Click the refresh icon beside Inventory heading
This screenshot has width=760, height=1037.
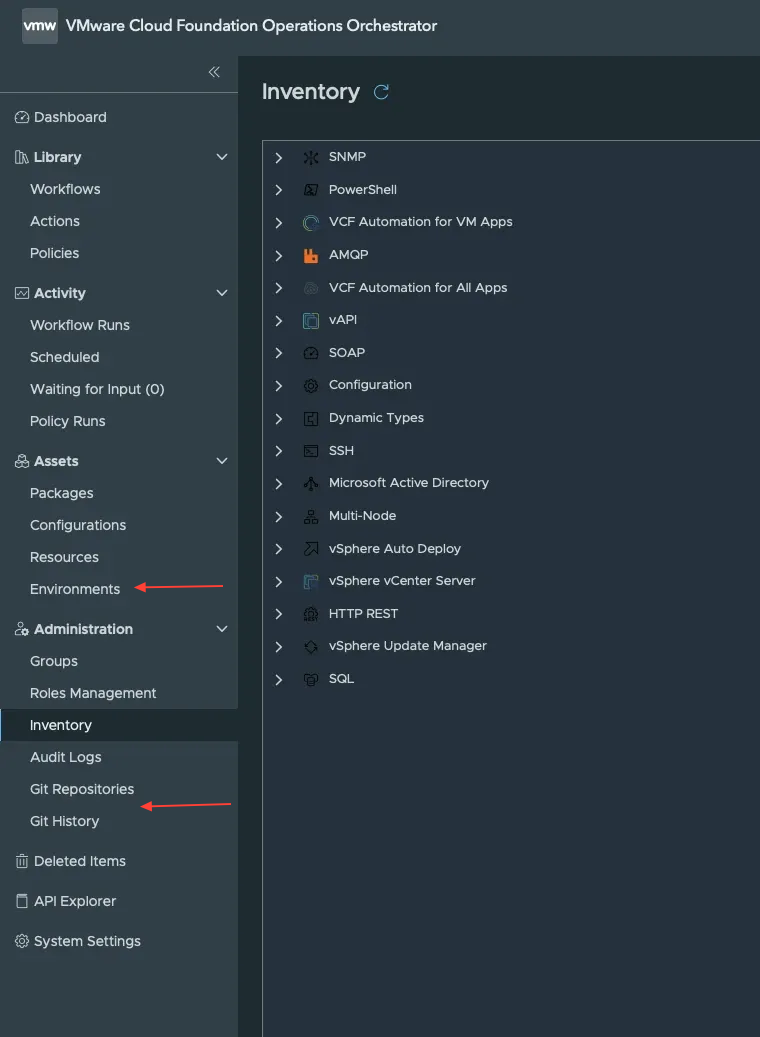pos(381,92)
